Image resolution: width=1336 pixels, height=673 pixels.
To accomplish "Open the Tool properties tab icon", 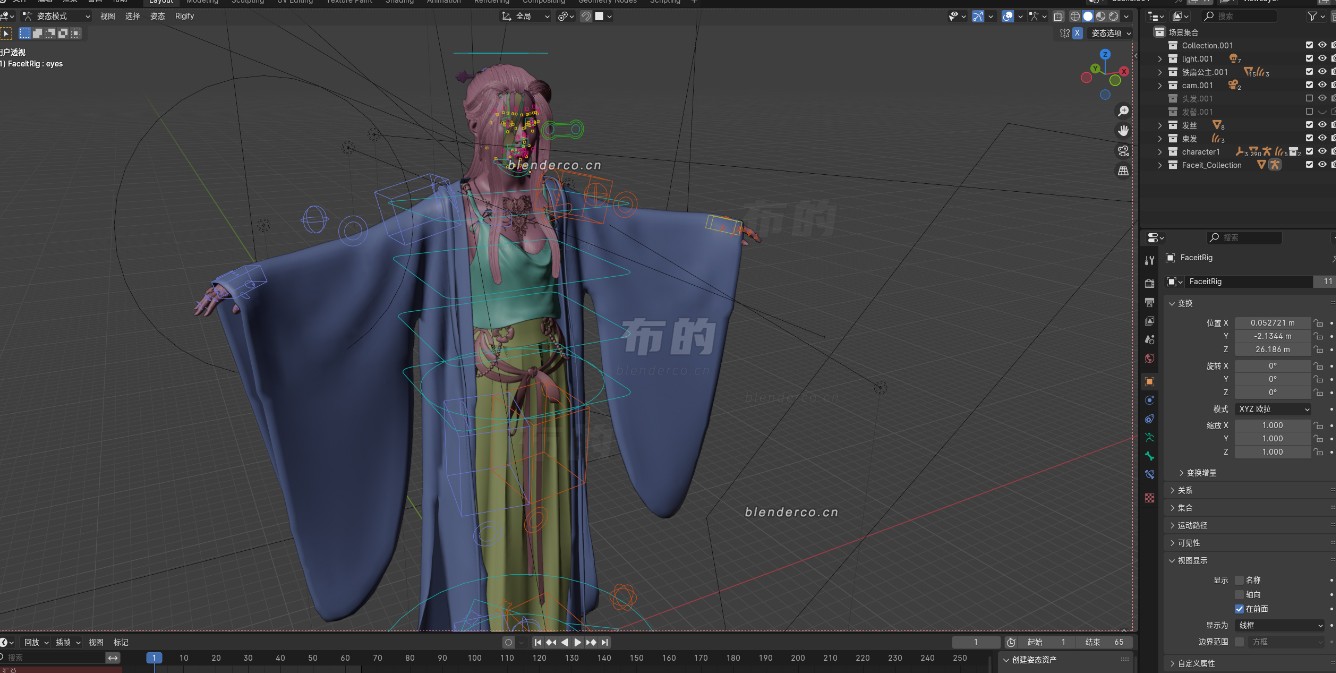I will coord(1150,260).
